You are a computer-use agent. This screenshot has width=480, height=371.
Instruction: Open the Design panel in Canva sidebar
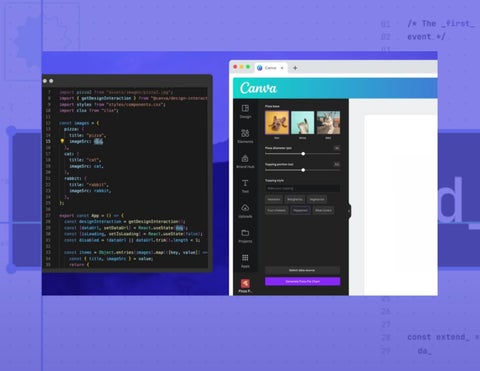(x=245, y=111)
